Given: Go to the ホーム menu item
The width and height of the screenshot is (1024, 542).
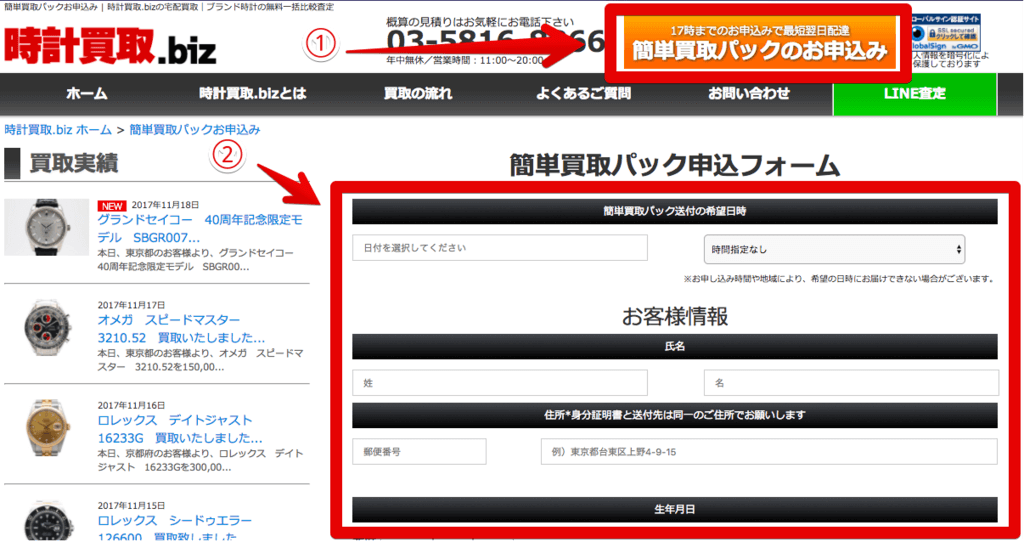Looking at the screenshot, I should pyautogui.click(x=87, y=93).
